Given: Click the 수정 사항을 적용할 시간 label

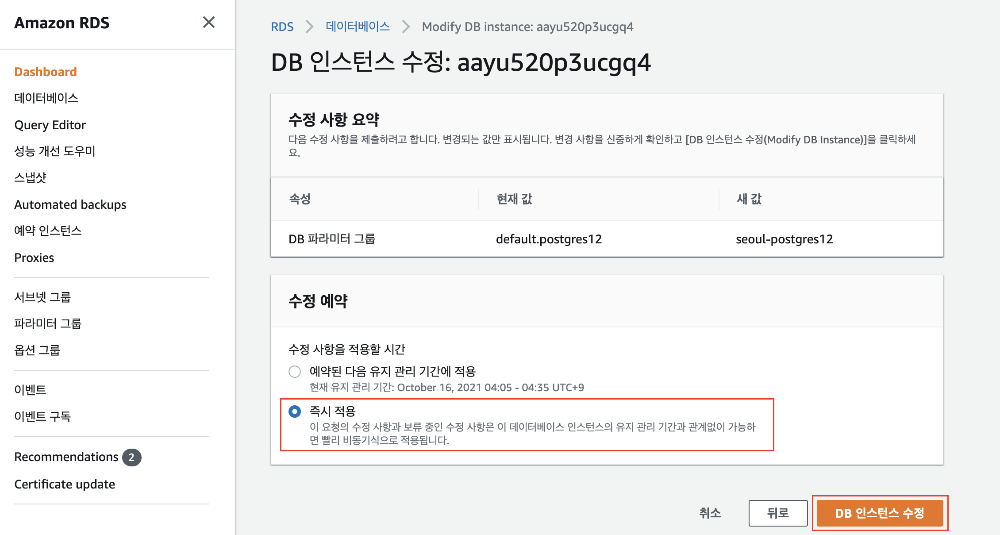Looking at the screenshot, I should point(347,349).
